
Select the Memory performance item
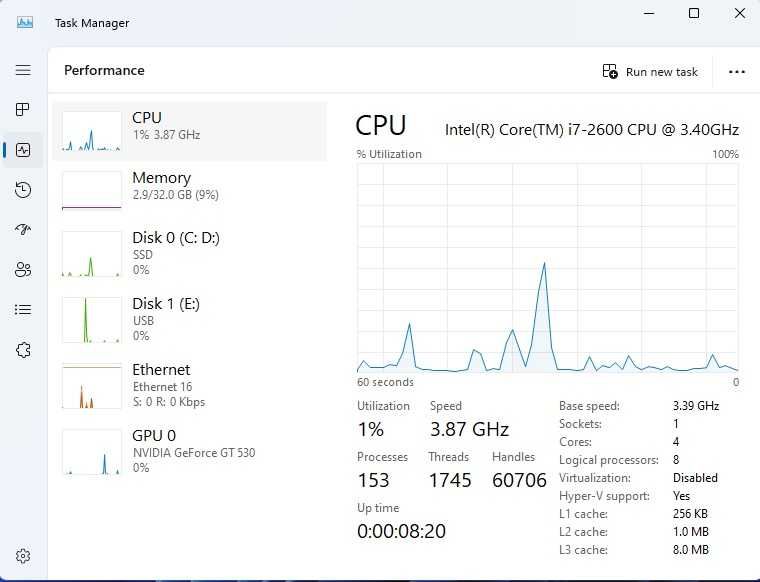189,191
